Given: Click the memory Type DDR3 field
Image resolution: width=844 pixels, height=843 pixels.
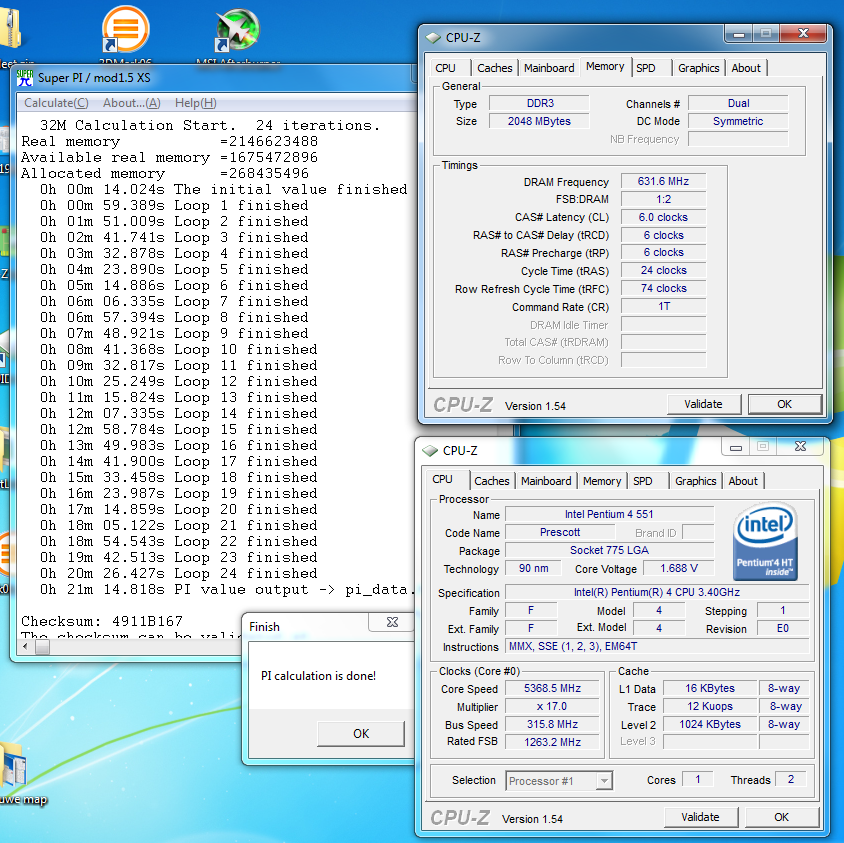Looking at the screenshot, I should pos(539,103).
